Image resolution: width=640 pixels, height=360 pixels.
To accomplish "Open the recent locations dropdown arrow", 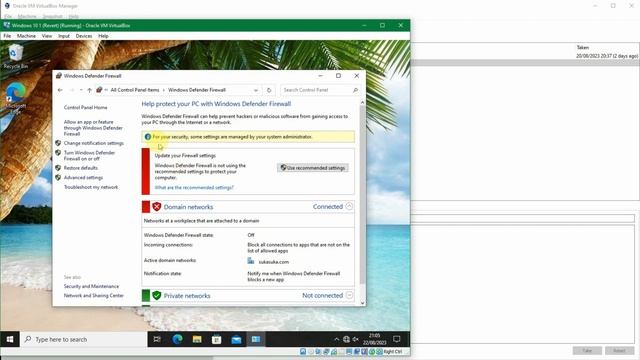I will 81,90.
